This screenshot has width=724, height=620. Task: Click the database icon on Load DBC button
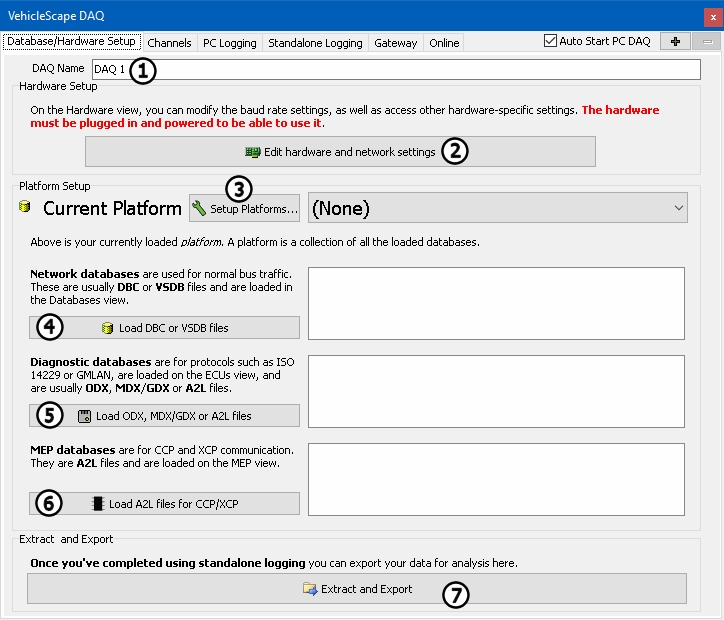(x=107, y=328)
